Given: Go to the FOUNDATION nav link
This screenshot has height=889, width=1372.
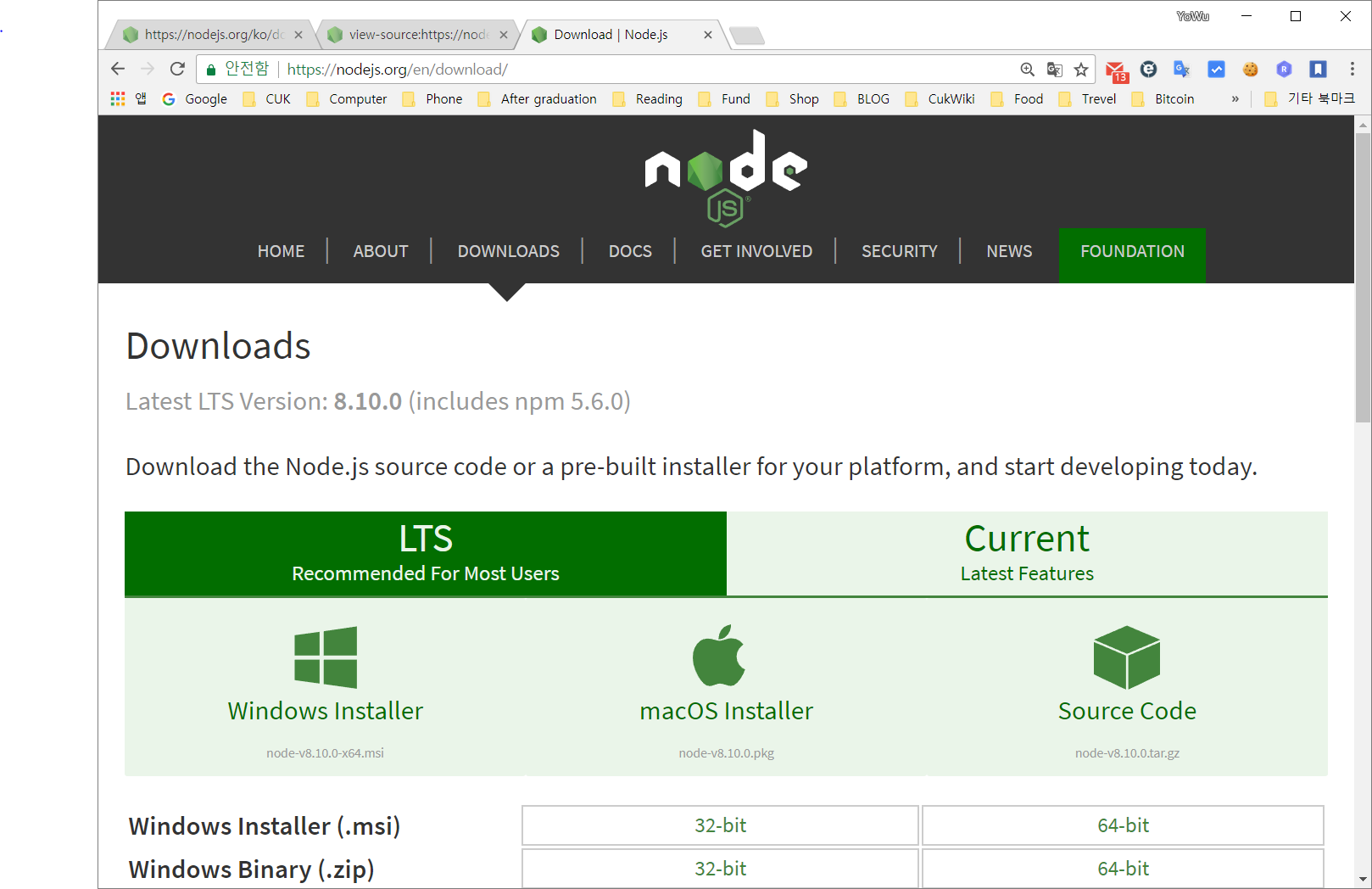Looking at the screenshot, I should (x=1132, y=252).
